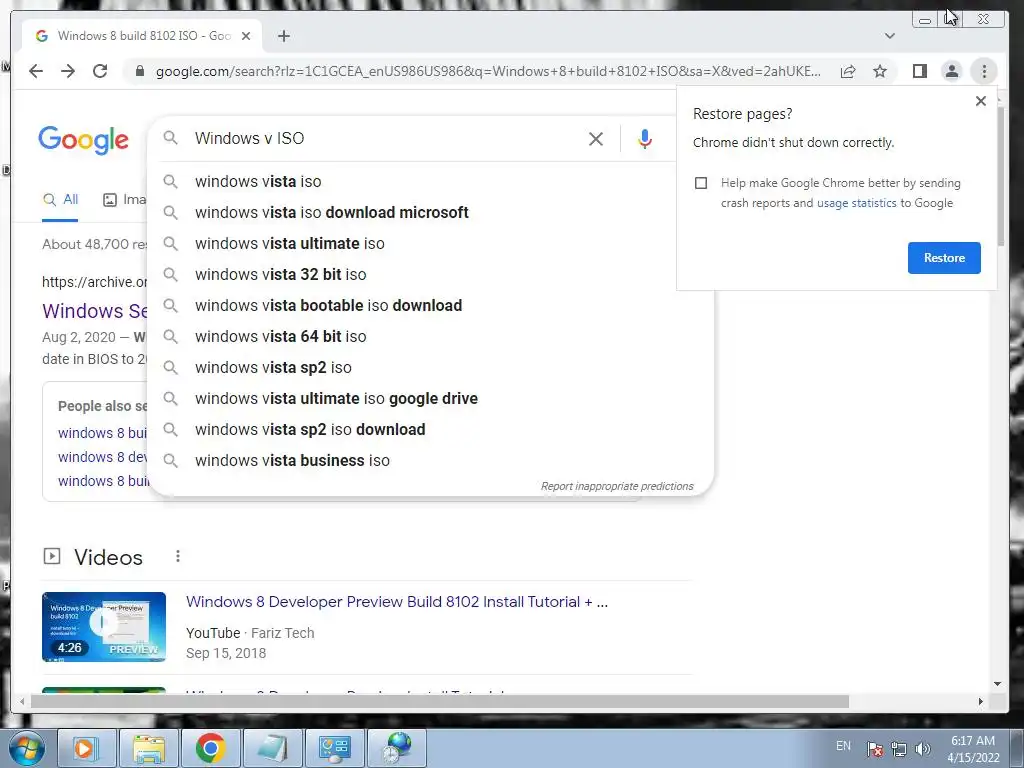This screenshot has height=768, width=1024.
Task: Open the Control Panel taskbar icon
Action: pos(334,748)
